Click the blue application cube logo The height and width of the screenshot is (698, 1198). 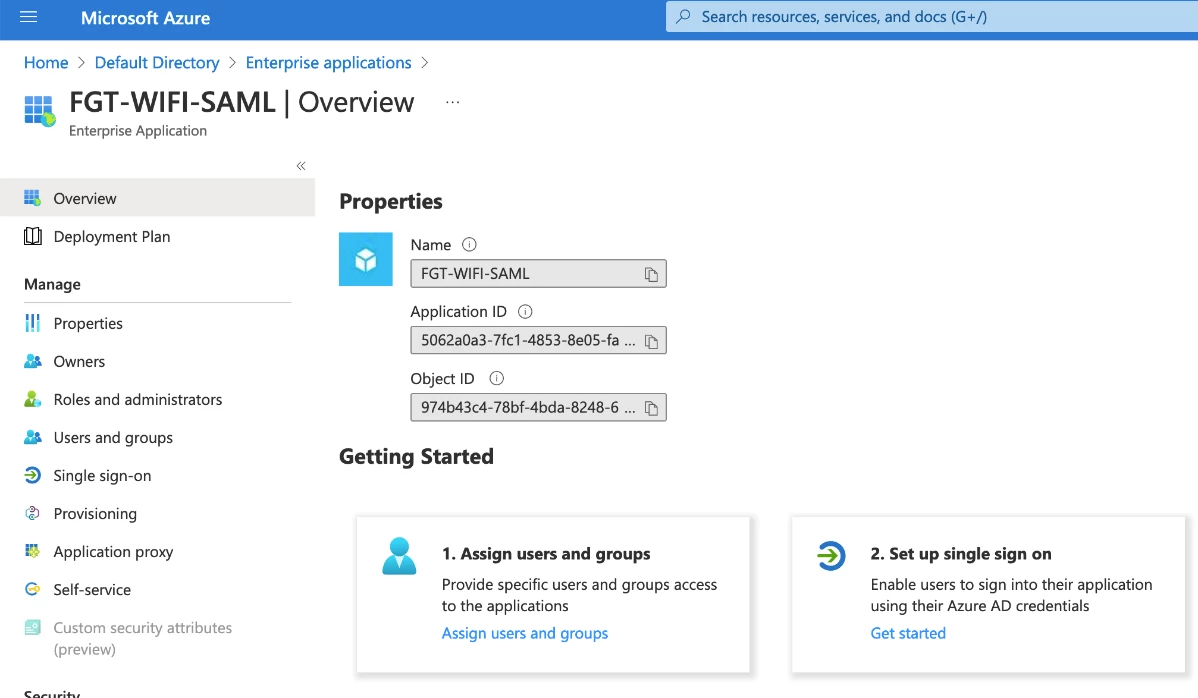point(365,259)
